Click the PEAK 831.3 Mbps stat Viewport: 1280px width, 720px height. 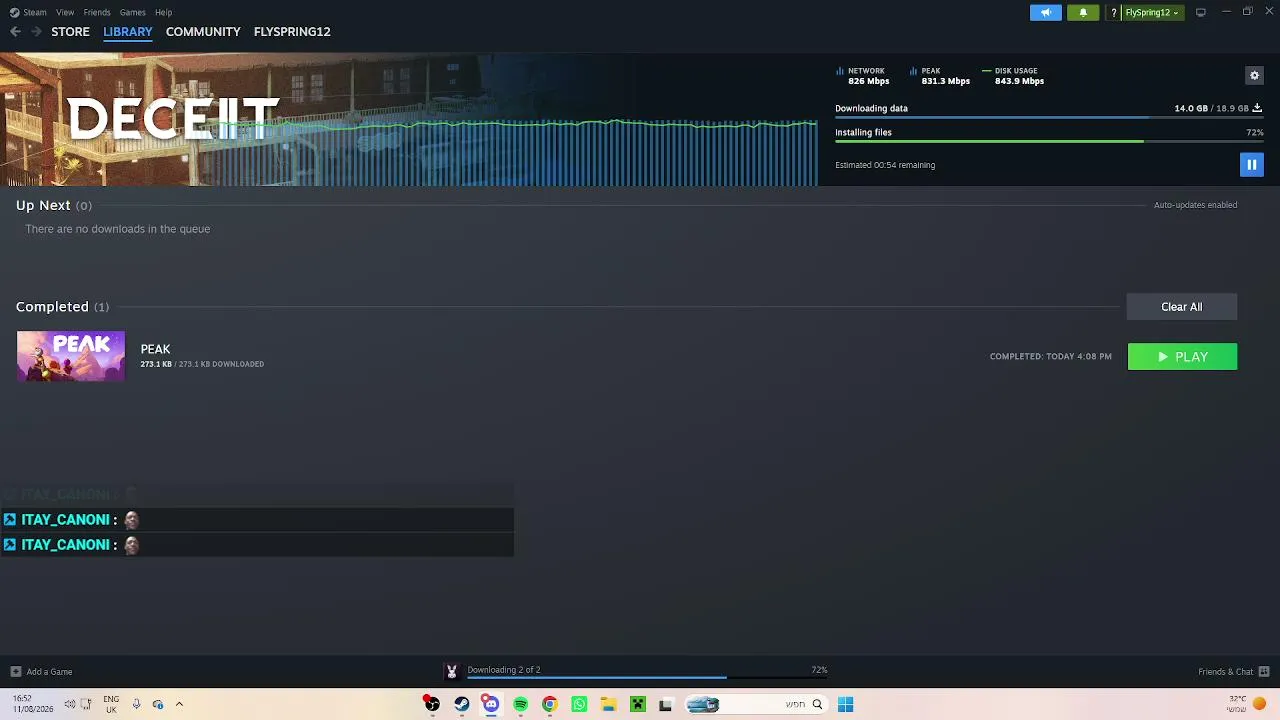pyautogui.click(x=940, y=76)
